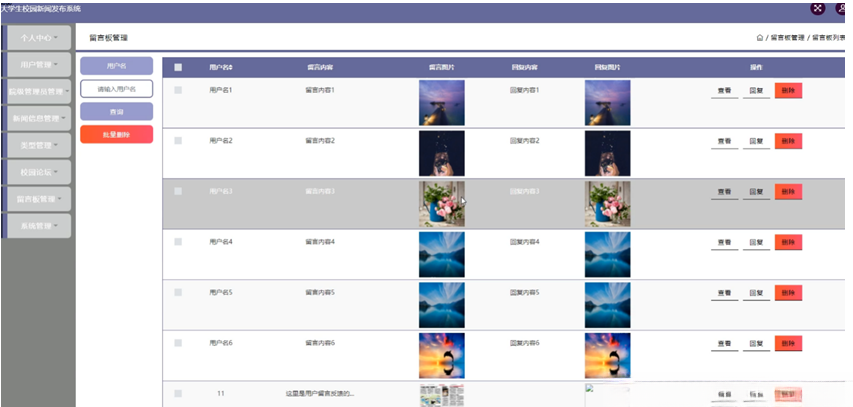
Task: Click the 留言内容 column header
Action: tap(320, 67)
